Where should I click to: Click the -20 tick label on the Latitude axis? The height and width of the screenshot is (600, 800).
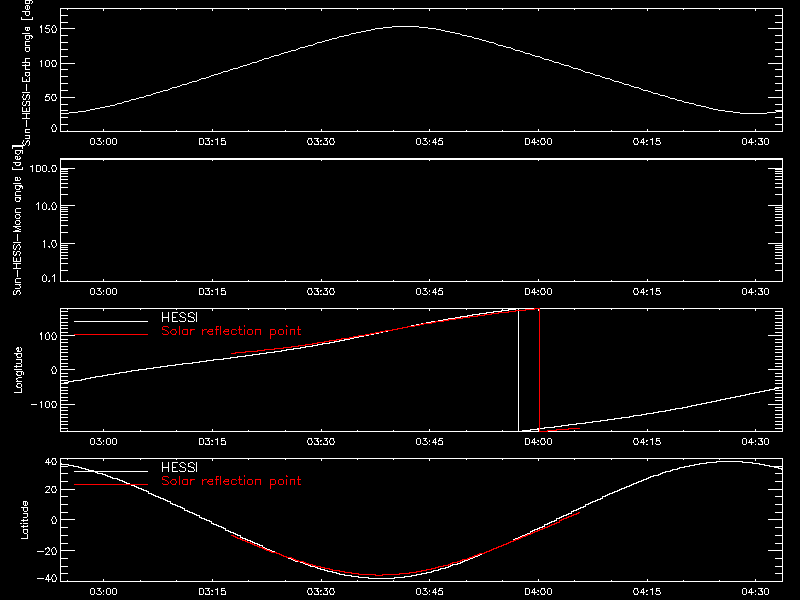(x=48, y=551)
